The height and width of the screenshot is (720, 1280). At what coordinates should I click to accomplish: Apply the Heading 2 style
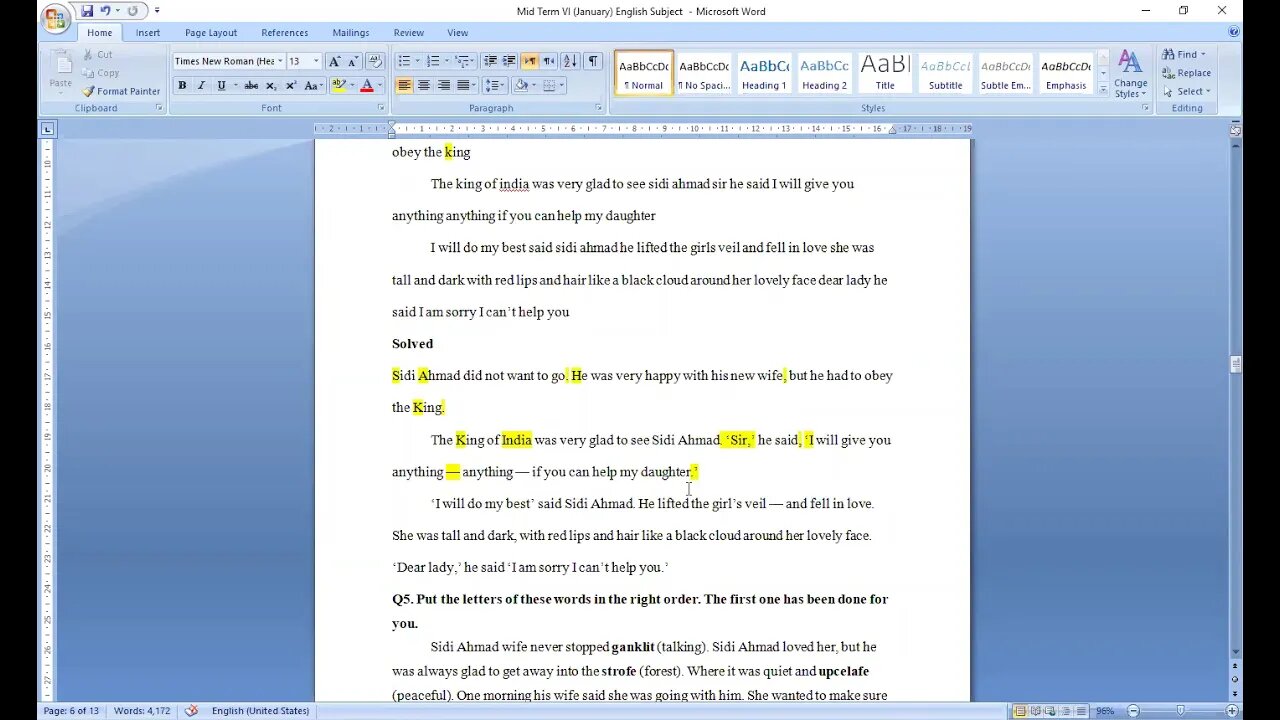(824, 74)
